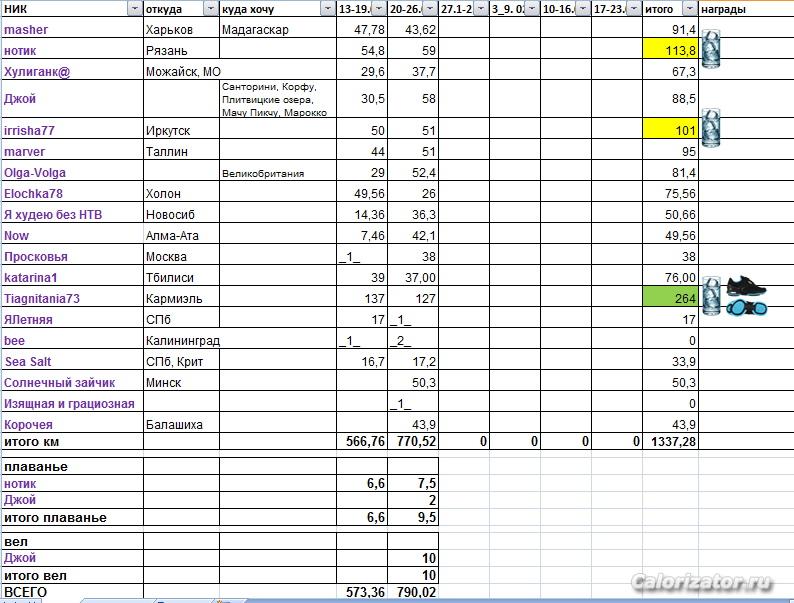794x603 pixels.
Task: Open the откуда column filter dropdown
Action: coord(210,9)
